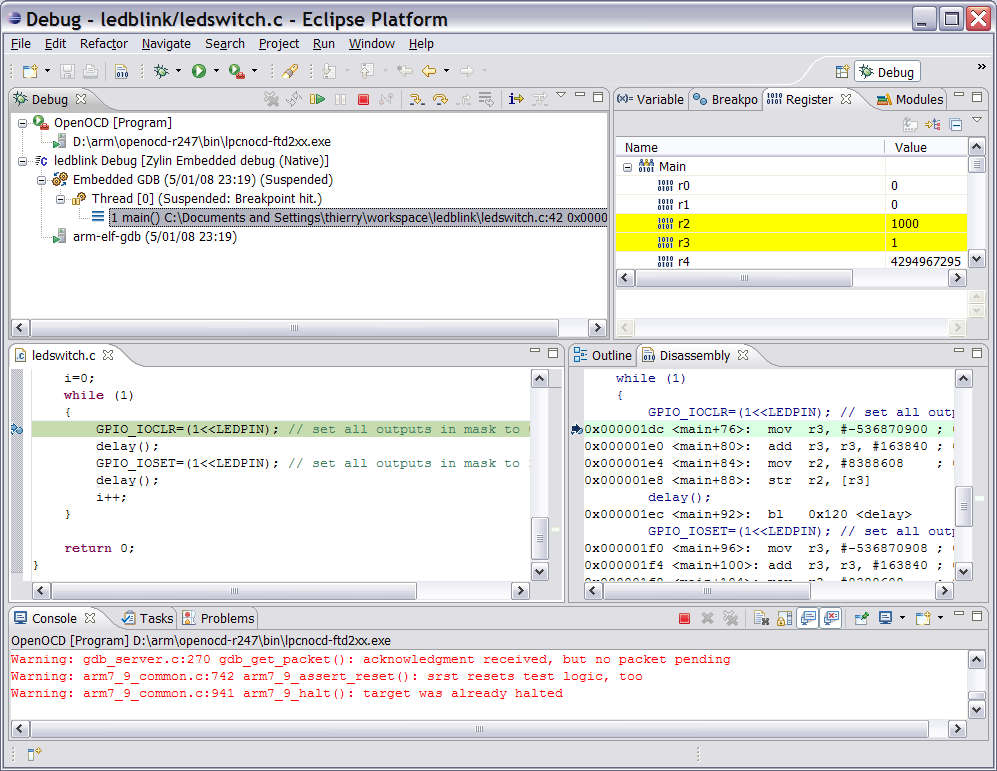This screenshot has height=771, width=997.
Task: Open the File menu
Action: tap(20, 44)
